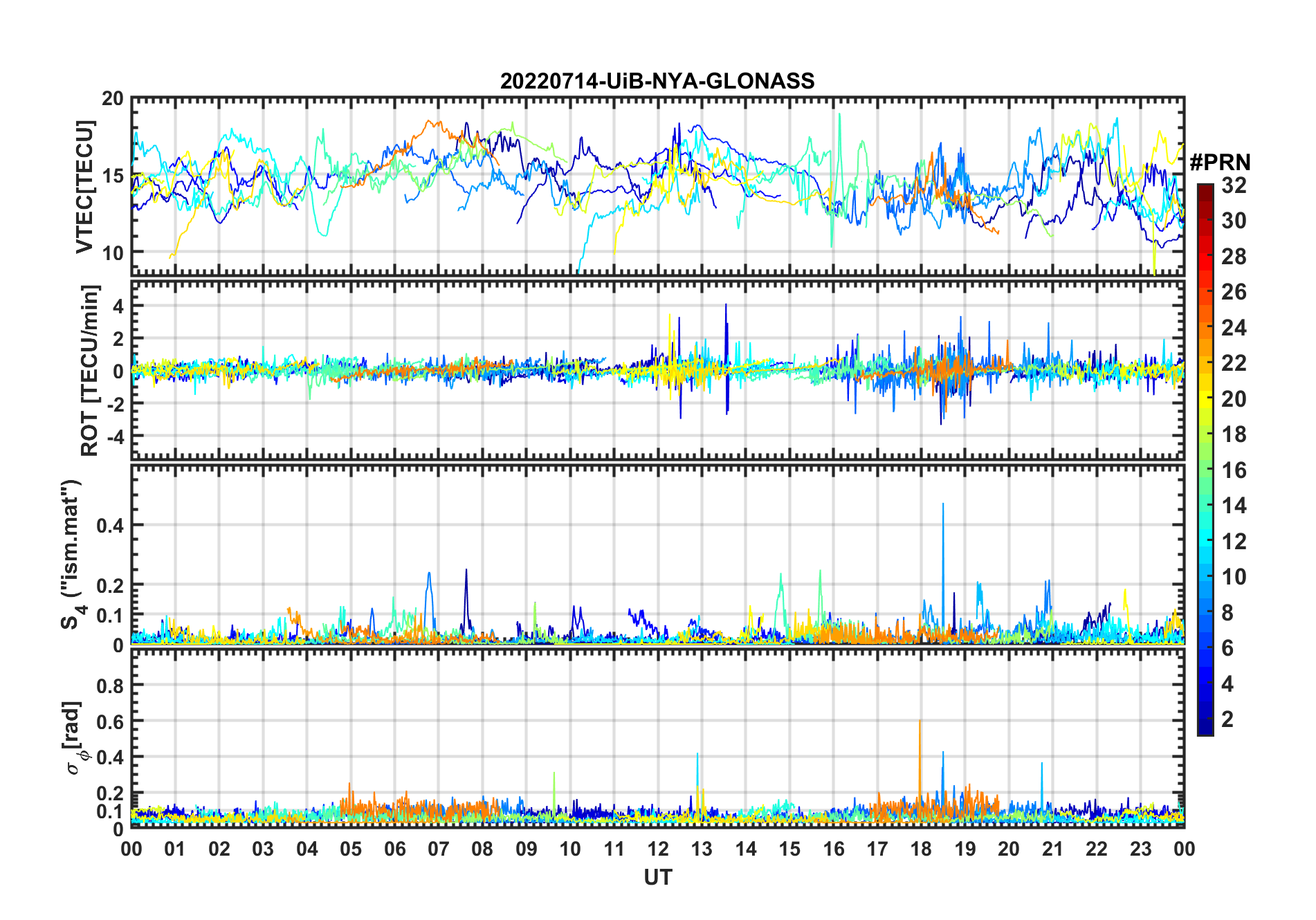Click colorbar tick label 16

click(1234, 470)
